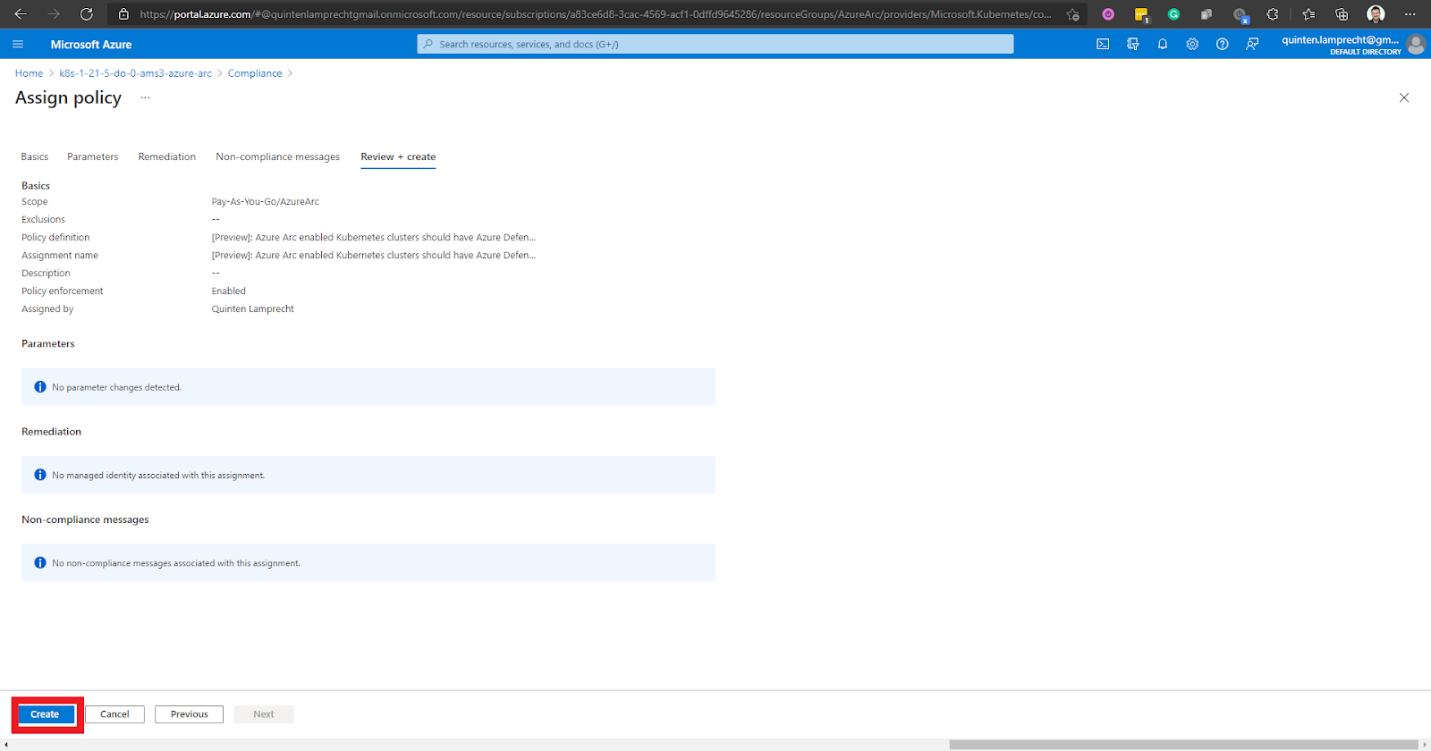Screen dimensions: 1431x751
Task: Open the Grammarly extension icon
Action: [x=1174, y=14]
